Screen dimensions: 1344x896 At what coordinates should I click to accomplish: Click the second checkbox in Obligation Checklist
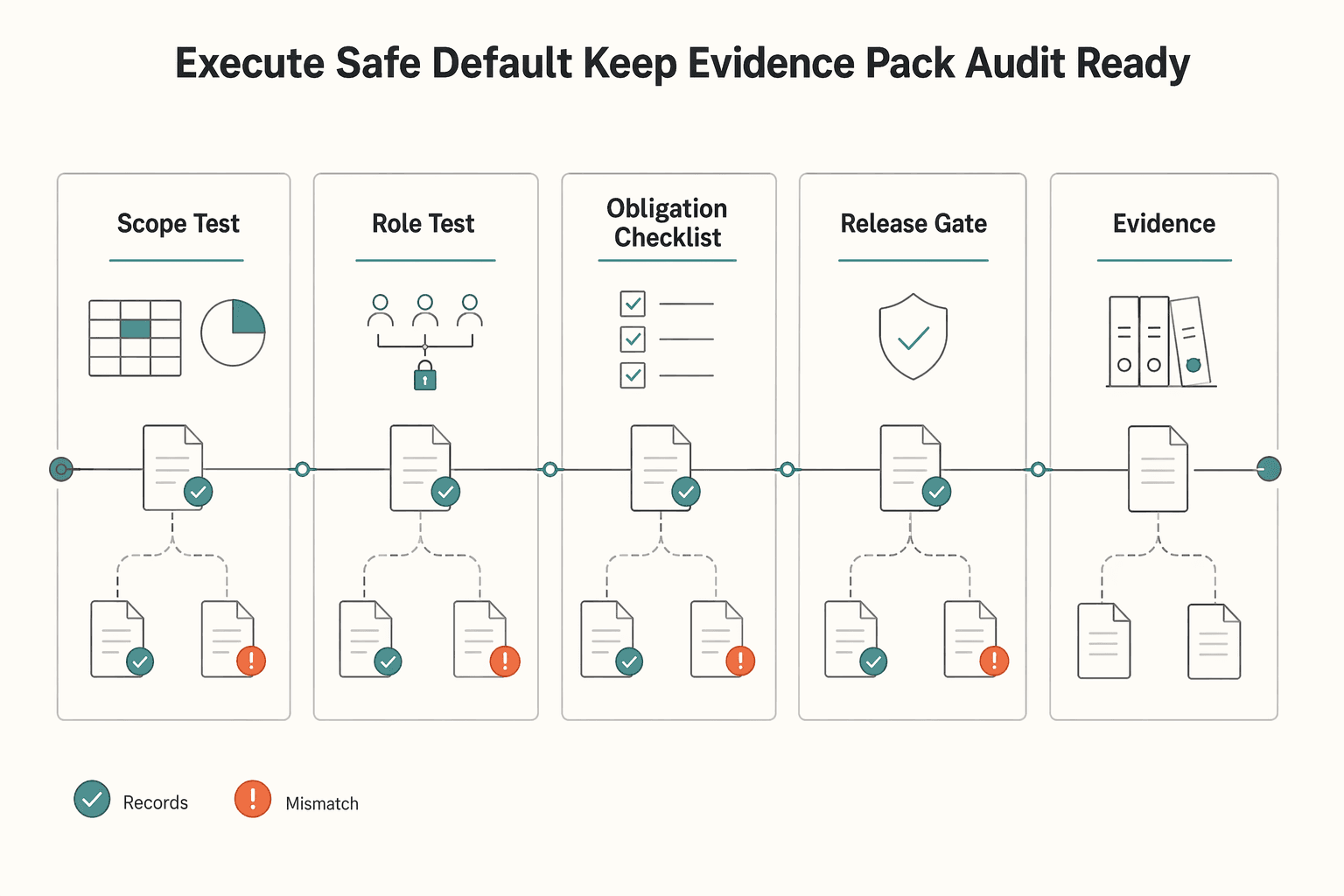(633, 339)
